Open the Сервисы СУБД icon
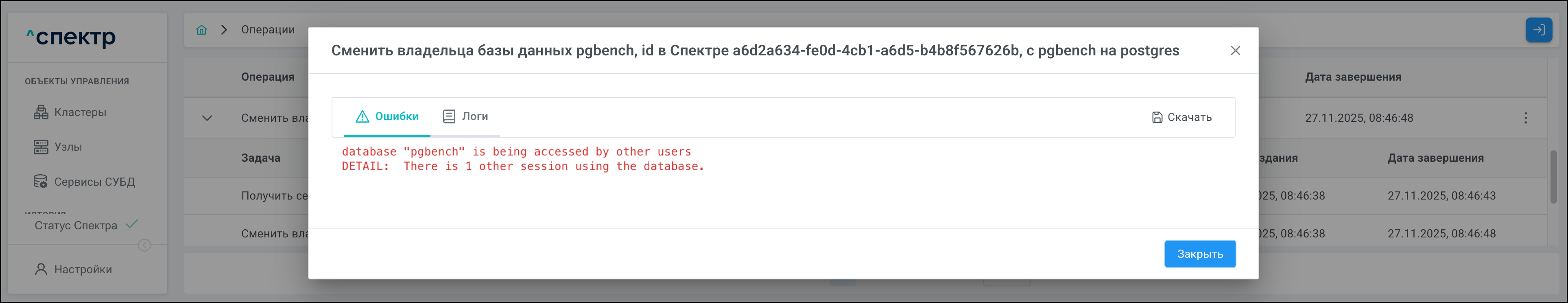The height and width of the screenshot is (303, 1568). (x=41, y=182)
